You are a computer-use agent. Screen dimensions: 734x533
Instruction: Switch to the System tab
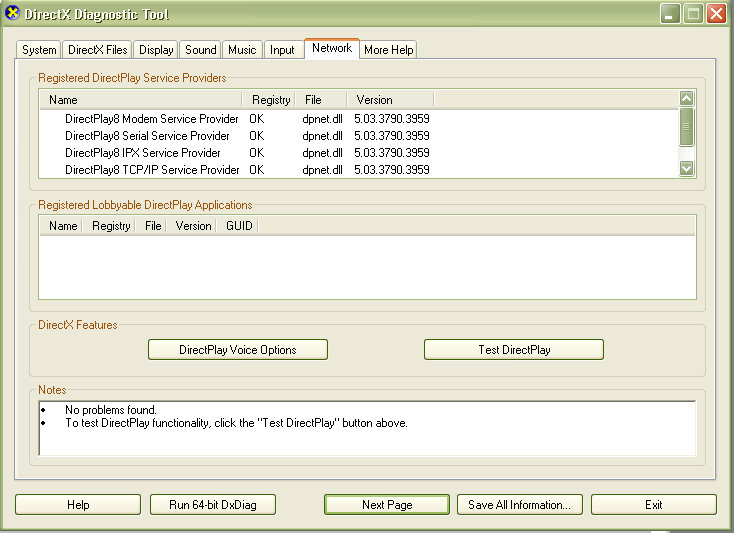39,50
